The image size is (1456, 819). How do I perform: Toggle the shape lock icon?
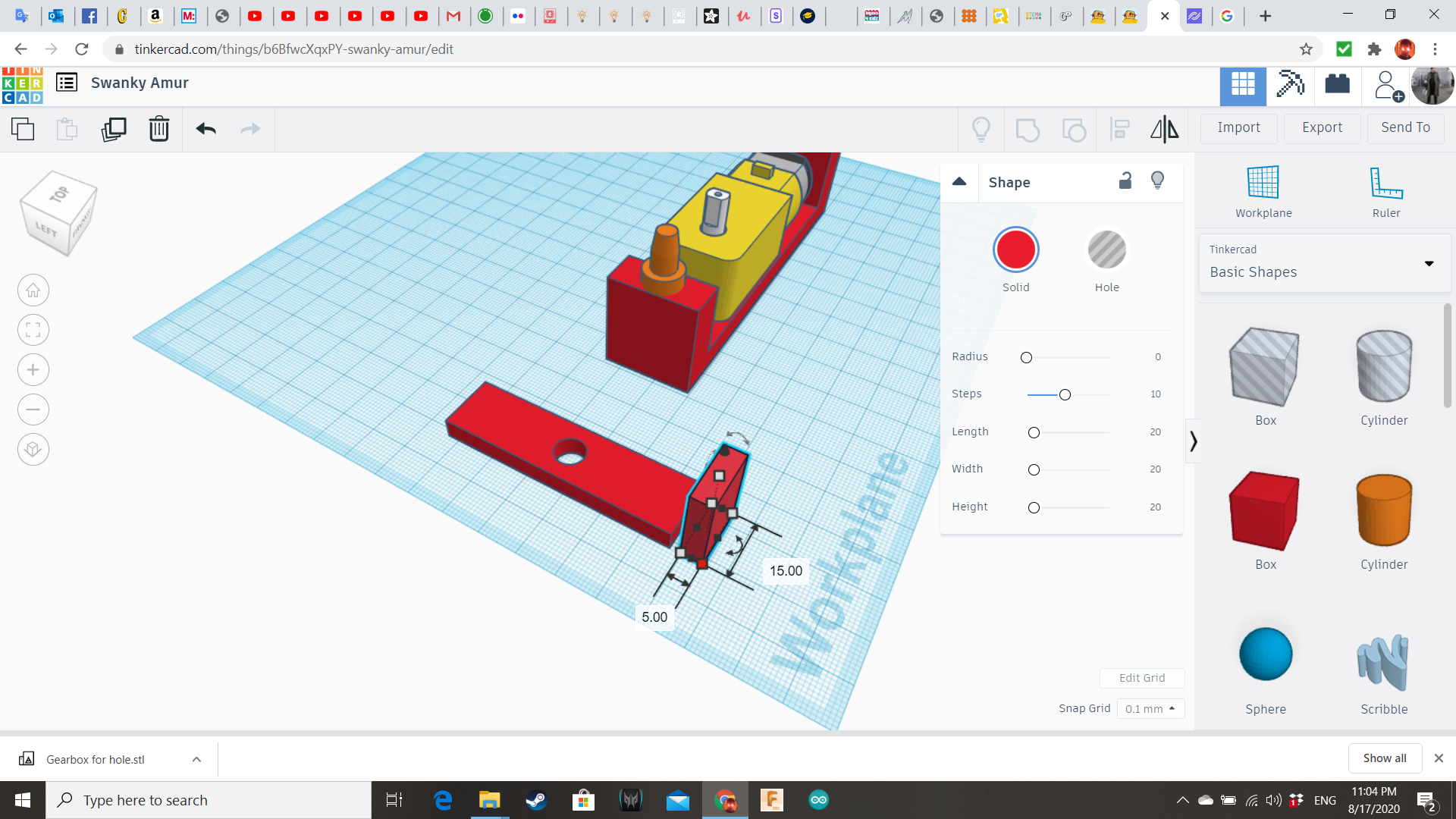pos(1125,180)
